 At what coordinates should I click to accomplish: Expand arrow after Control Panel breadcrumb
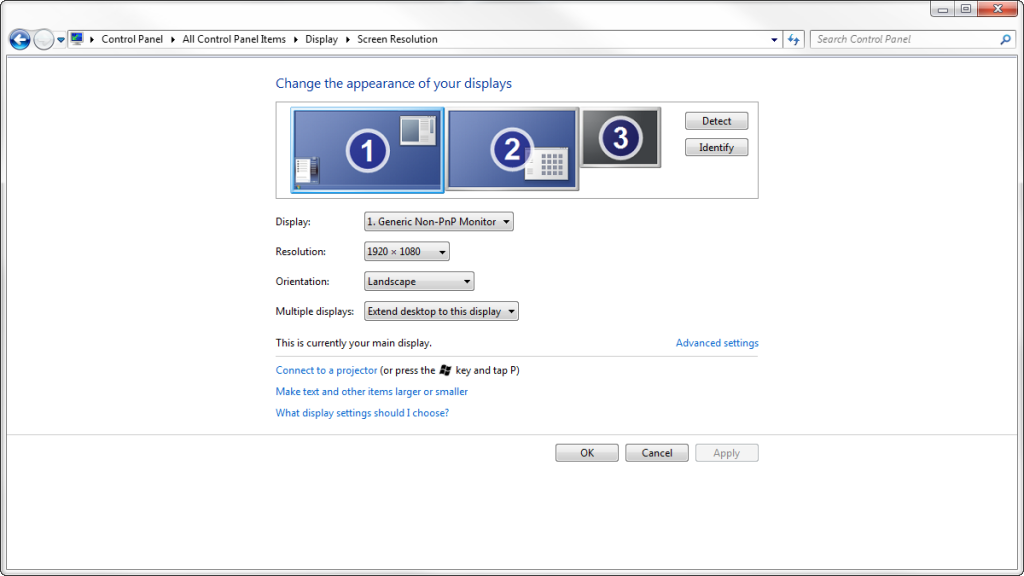coord(172,39)
